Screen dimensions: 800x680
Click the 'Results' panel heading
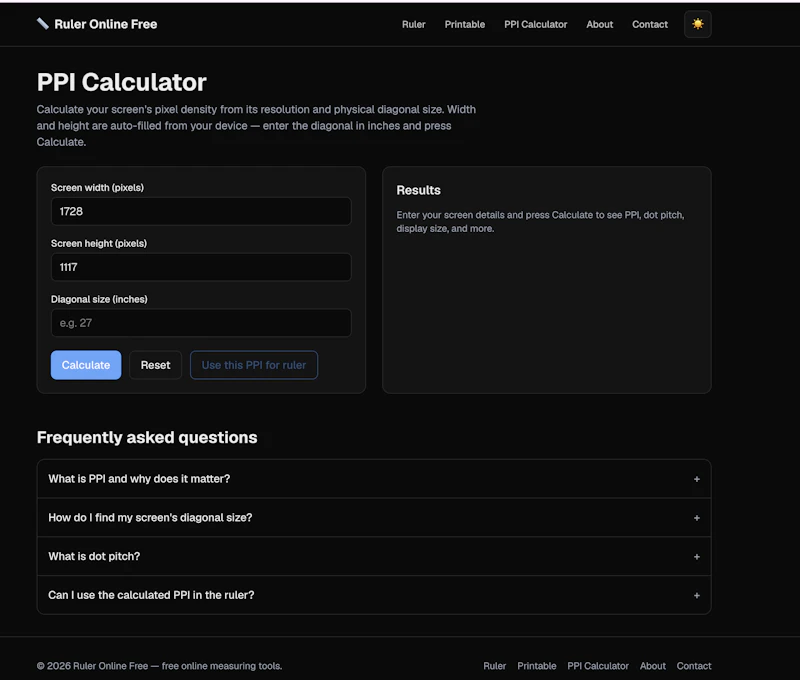[418, 190]
